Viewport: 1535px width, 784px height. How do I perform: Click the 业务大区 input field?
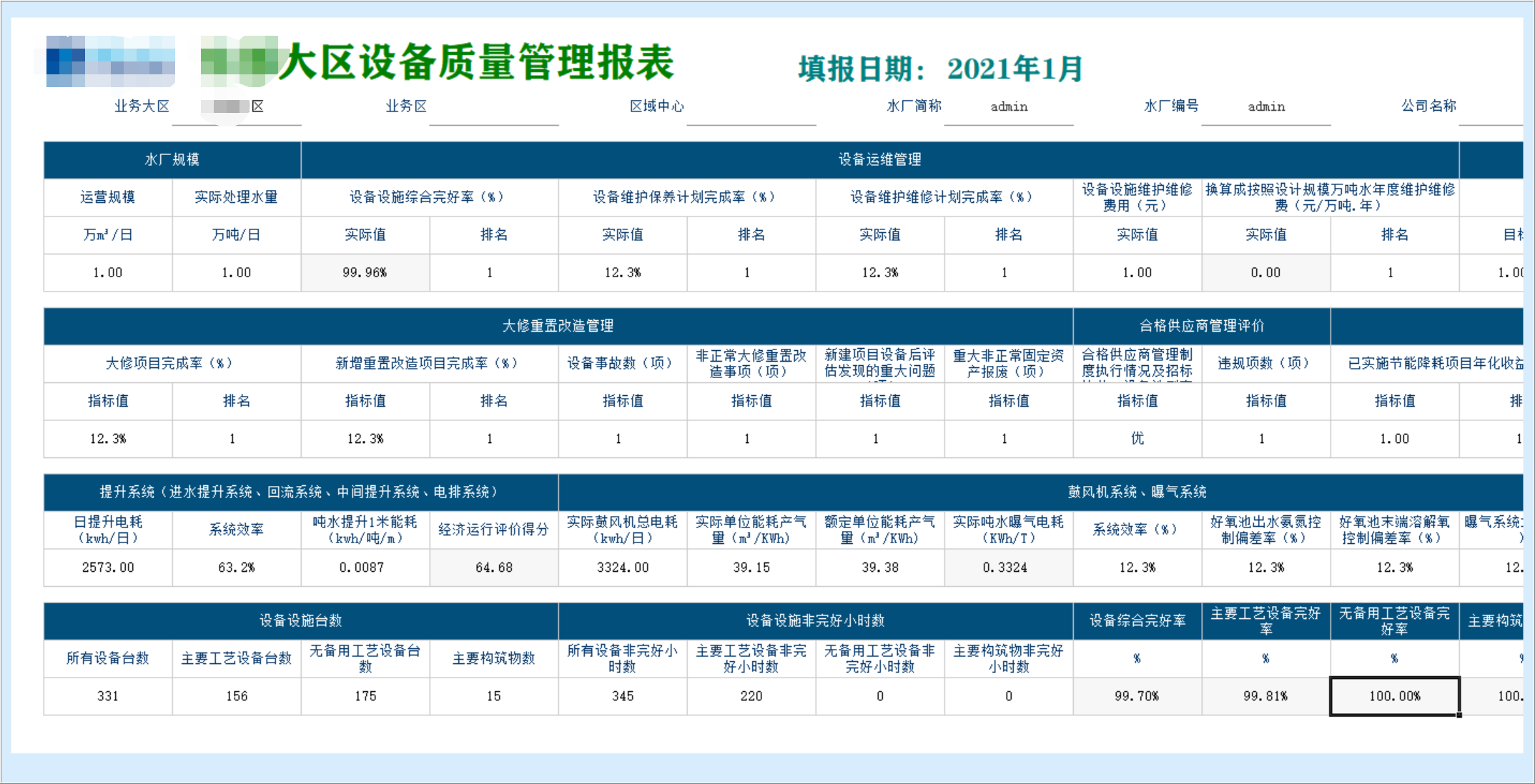click(237, 106)
